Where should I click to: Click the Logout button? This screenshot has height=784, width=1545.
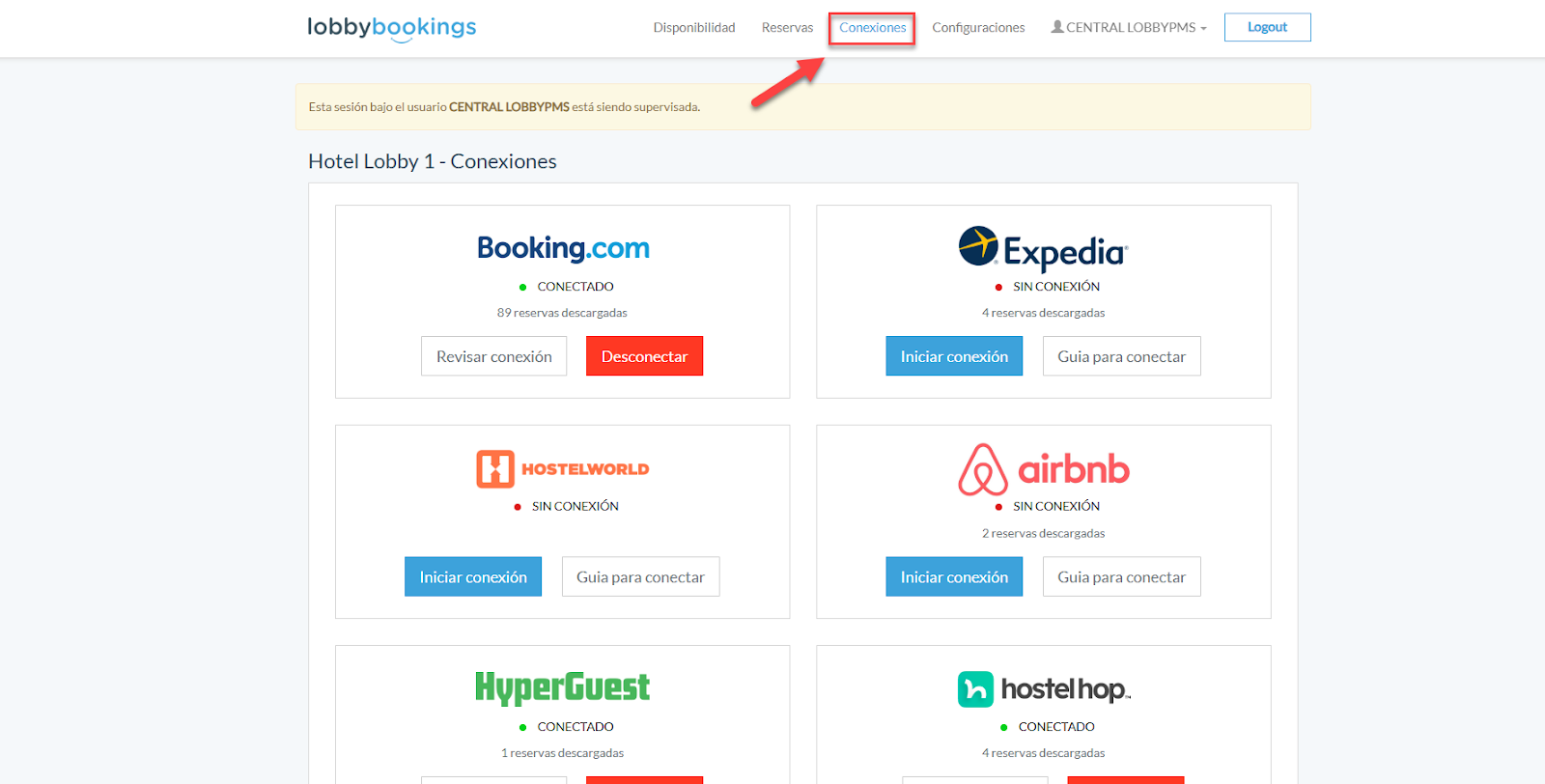tap(1267, 27)
